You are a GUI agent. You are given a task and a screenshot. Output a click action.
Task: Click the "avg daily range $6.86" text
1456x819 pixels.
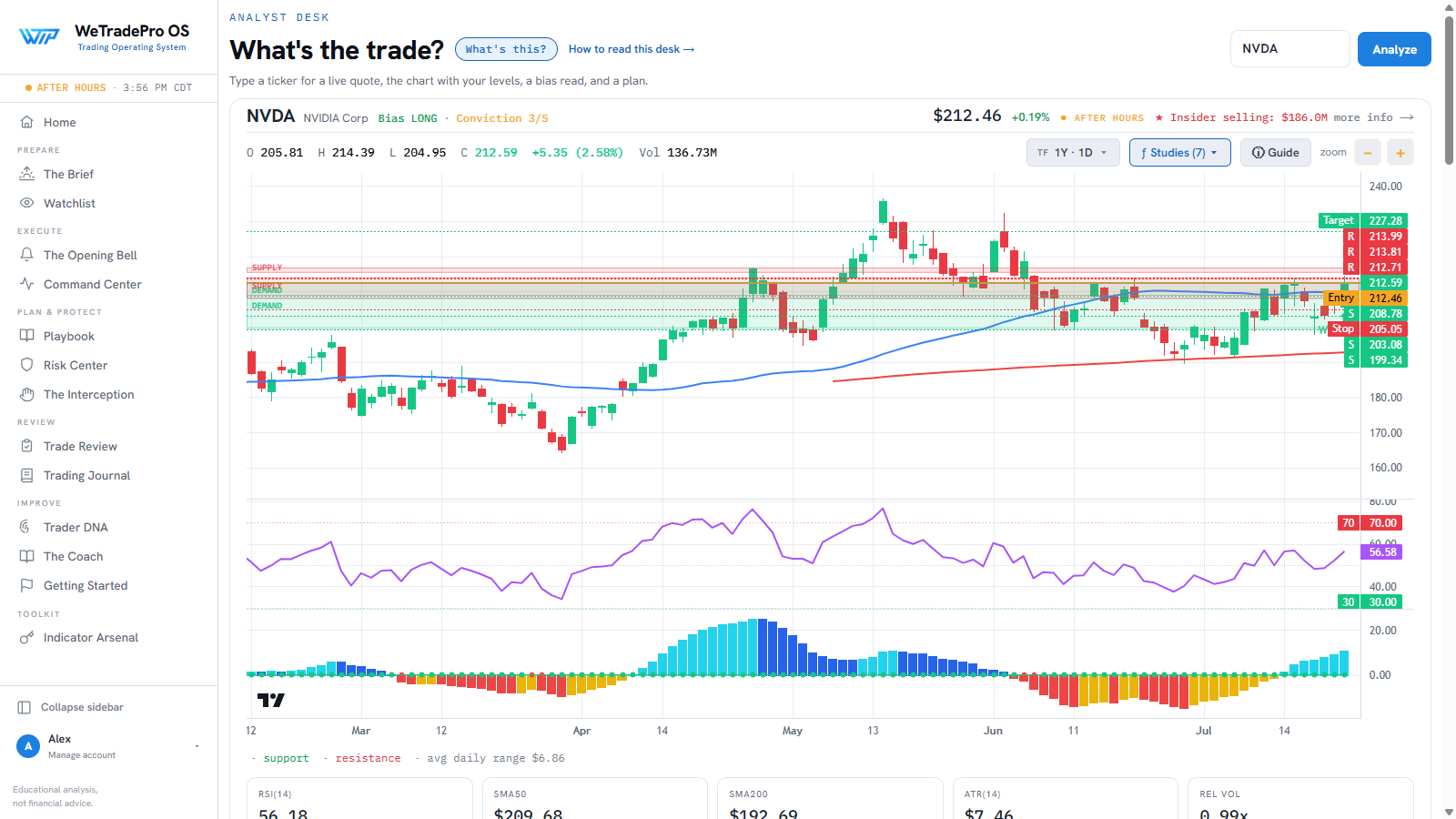(496, 758)
